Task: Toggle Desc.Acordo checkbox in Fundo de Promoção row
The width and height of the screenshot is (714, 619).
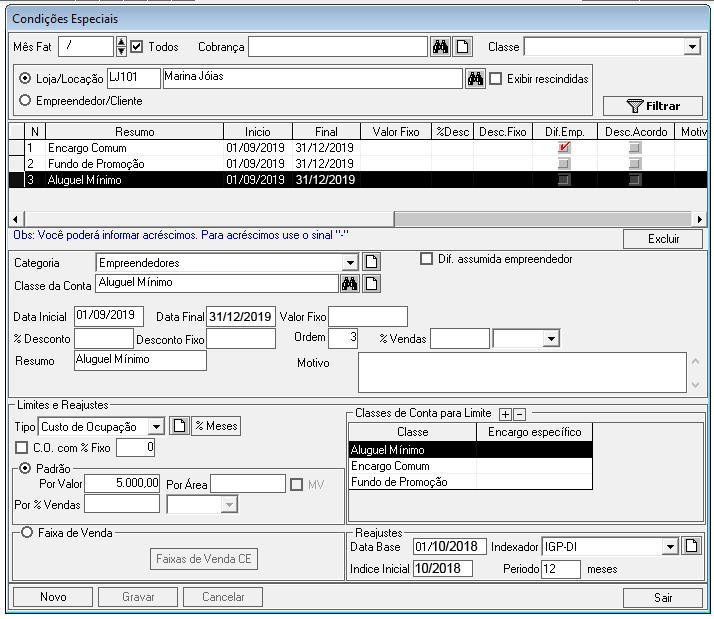Action: coord(635,164)
